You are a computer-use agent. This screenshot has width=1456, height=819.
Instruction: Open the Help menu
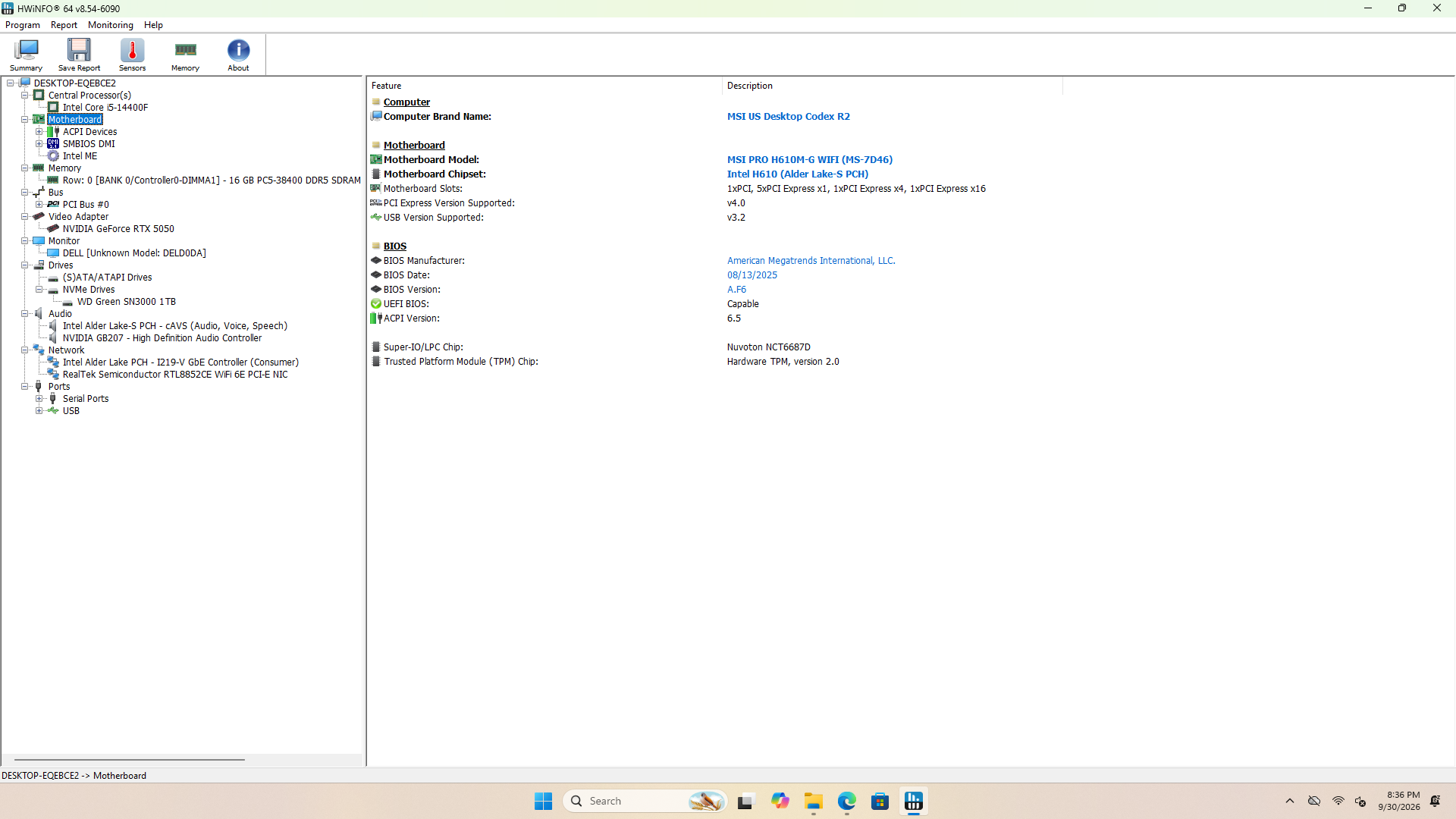153,25
